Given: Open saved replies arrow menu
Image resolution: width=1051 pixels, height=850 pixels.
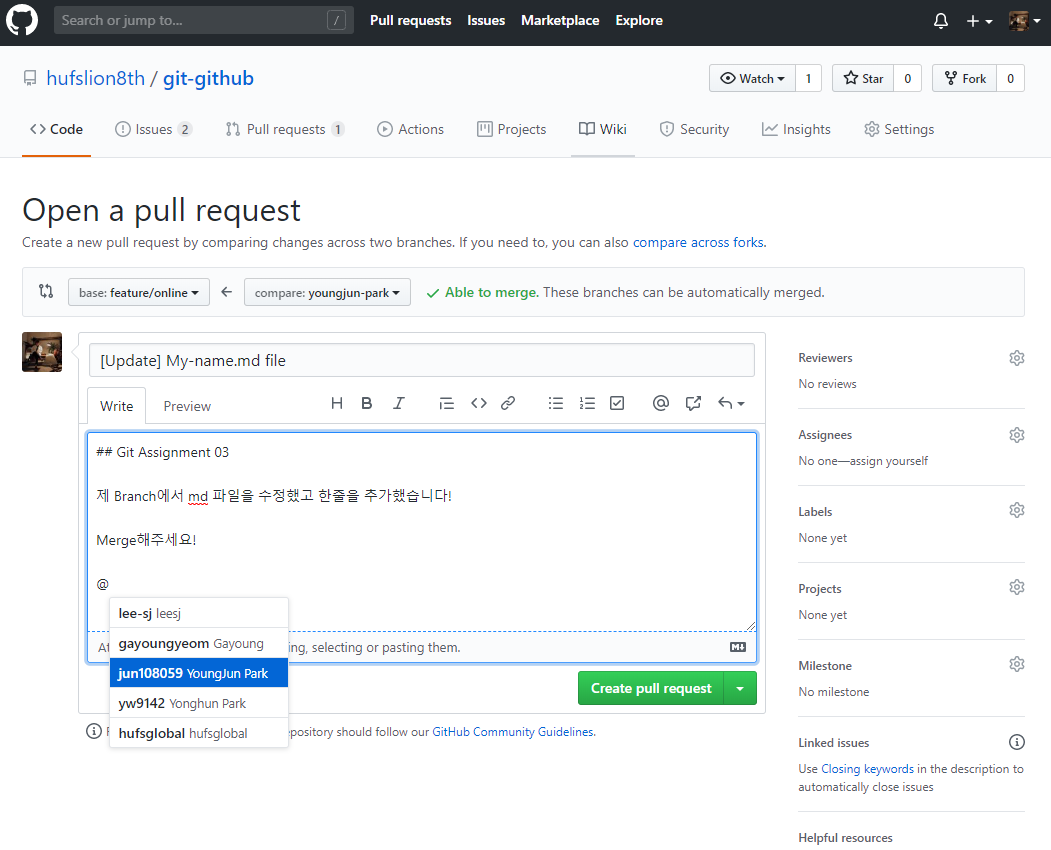Looking at the screenshot, I should click(x=731, y=403).
